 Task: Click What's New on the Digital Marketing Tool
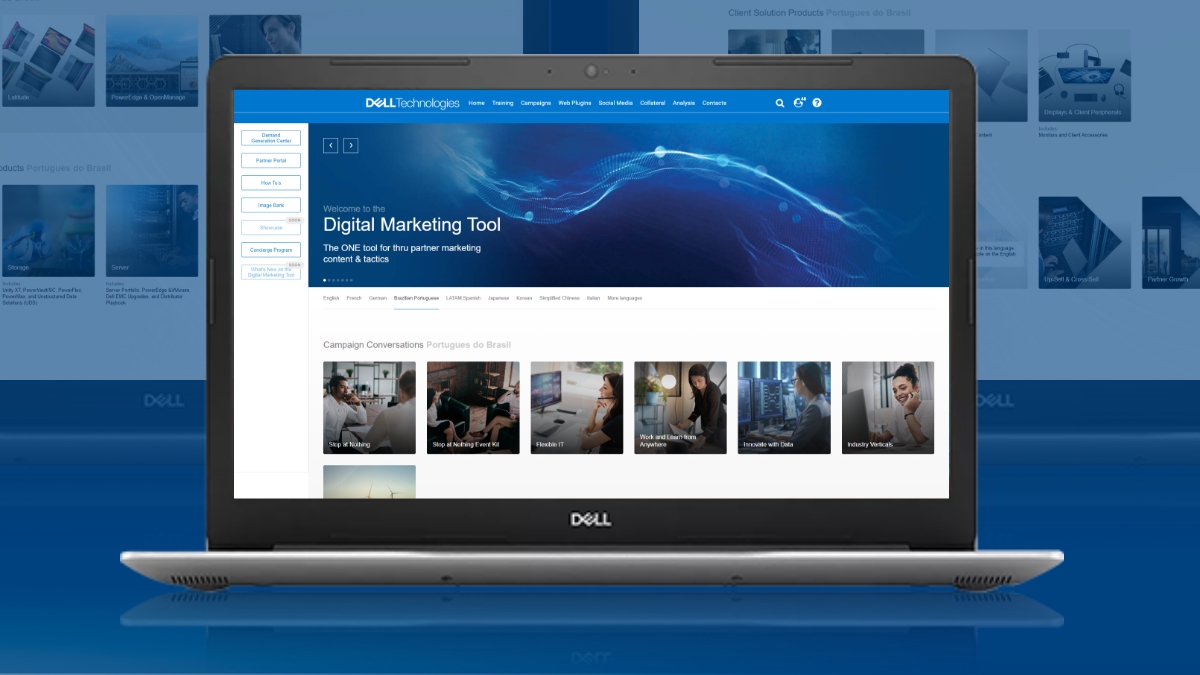coord(271,272)
